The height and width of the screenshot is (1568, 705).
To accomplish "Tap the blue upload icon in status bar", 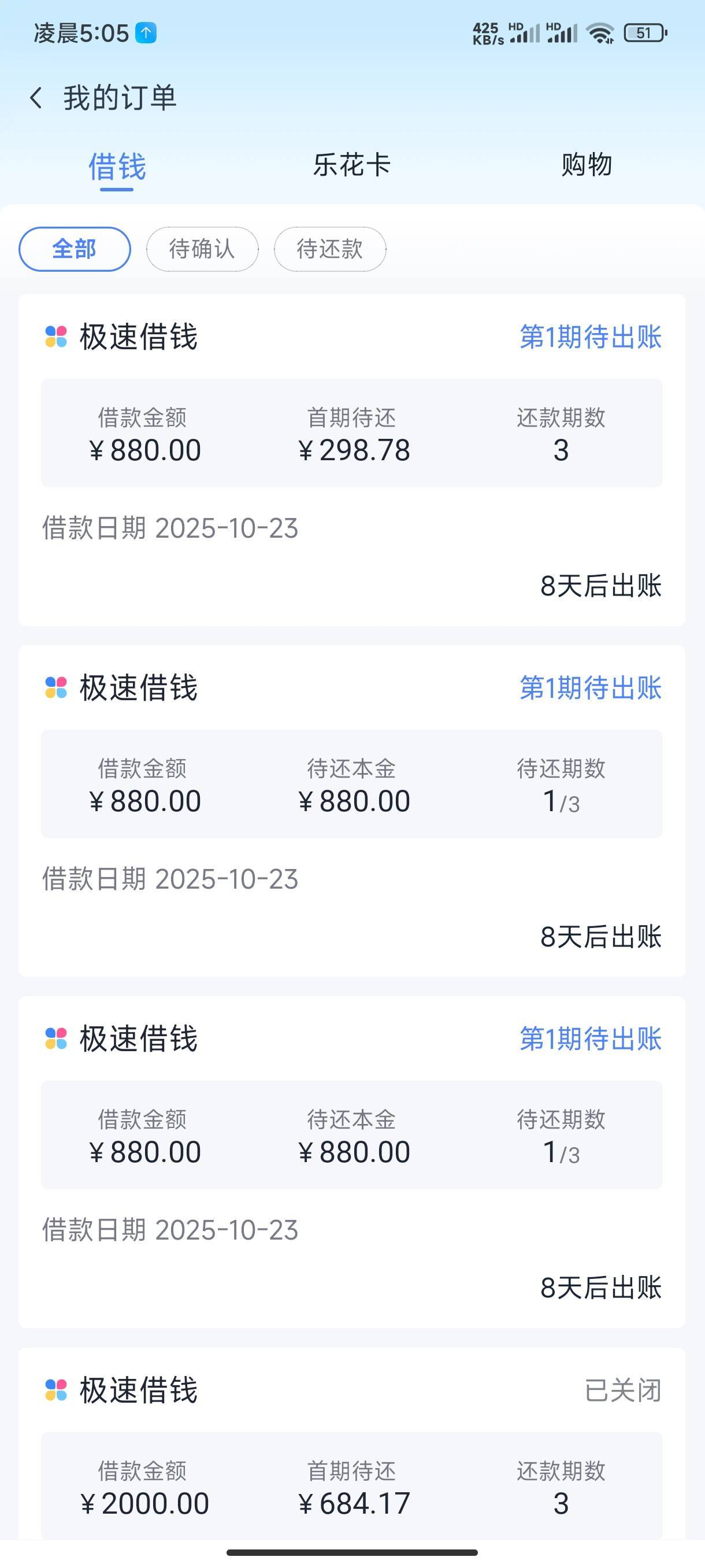I will (x=146, y=33).
